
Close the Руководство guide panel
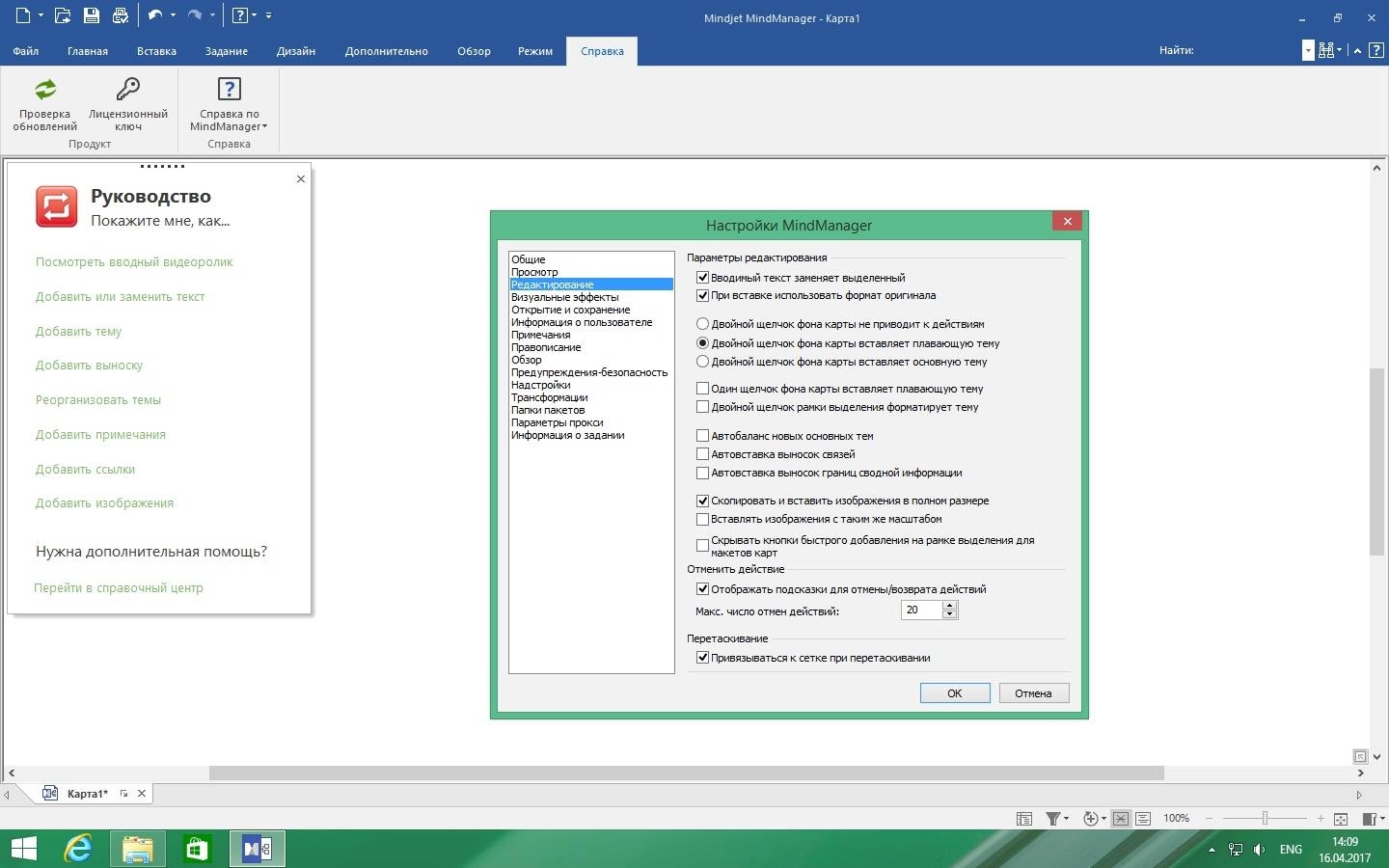point(301,178)
